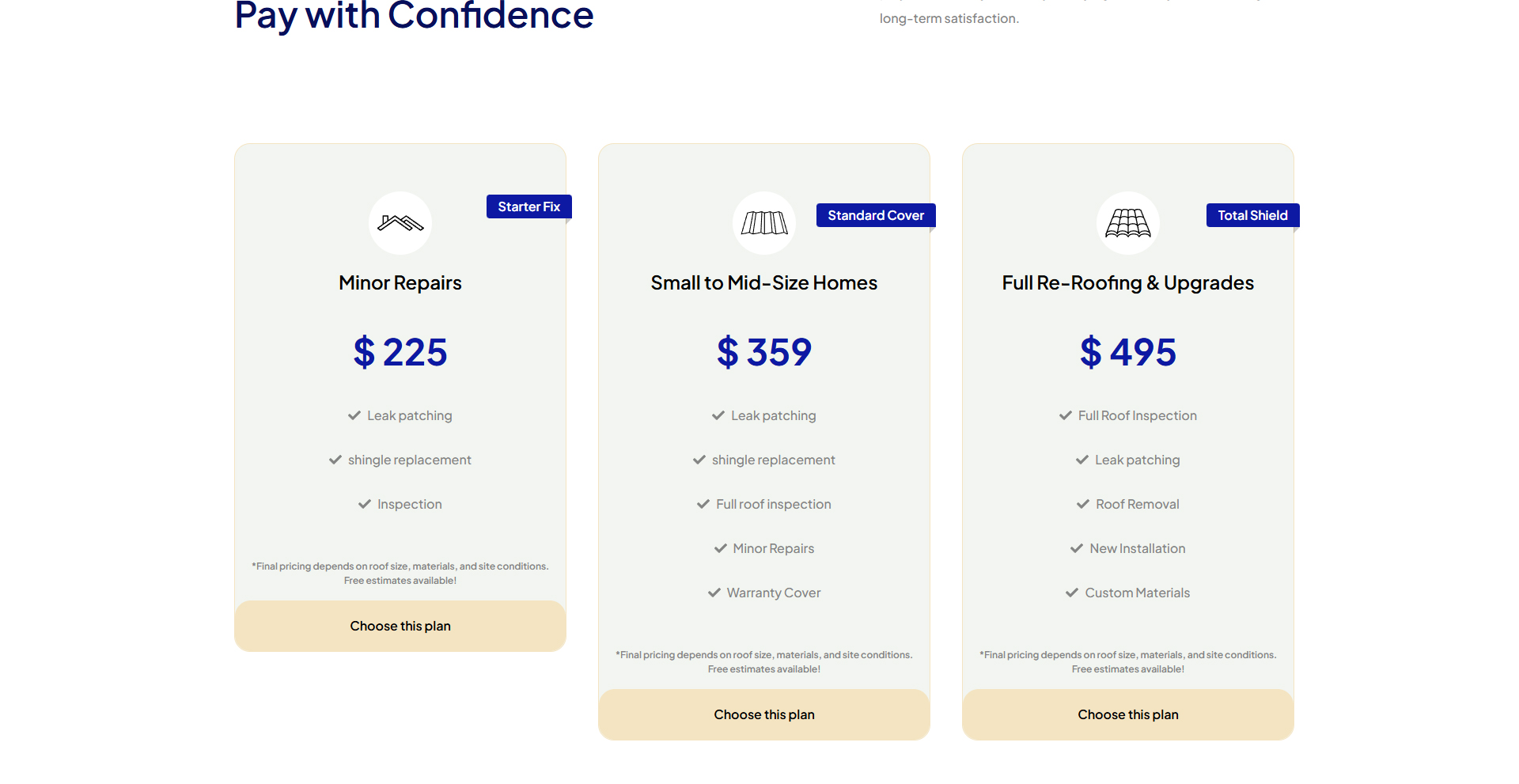Click the Starter Fix badge
The height and width of the screenshot is (784, 1519).
[528, 206]
